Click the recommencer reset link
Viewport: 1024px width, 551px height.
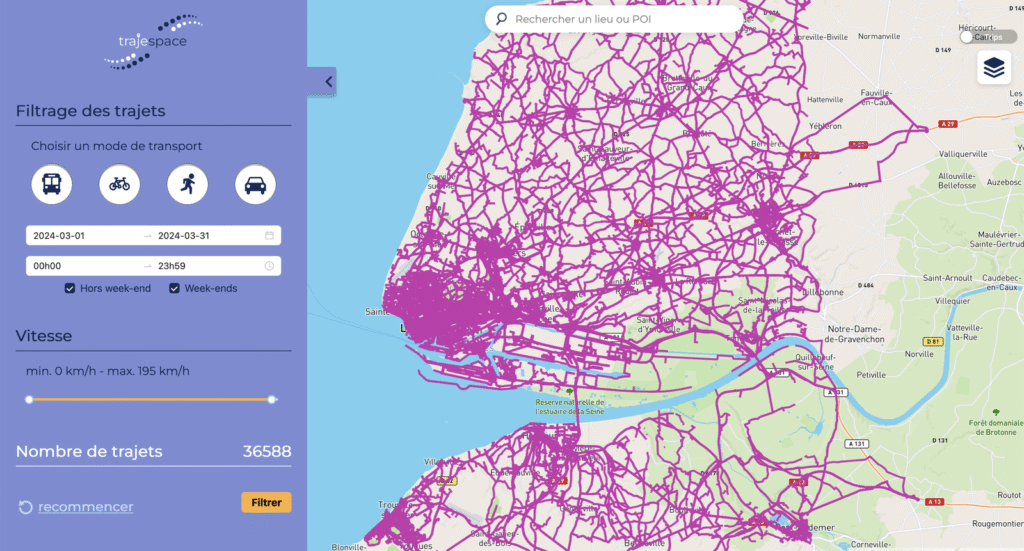(x=85, y=507)
